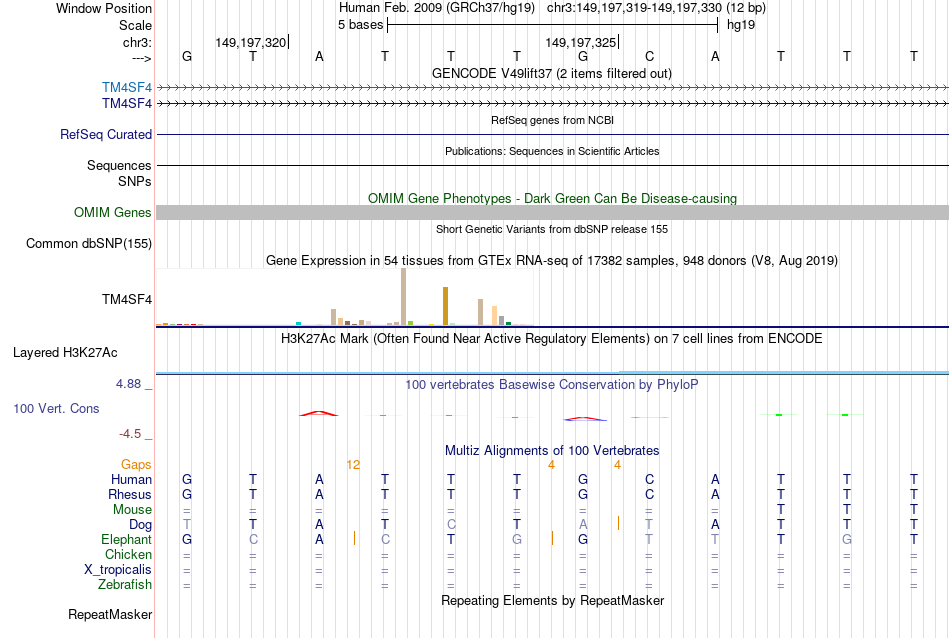
Task: Click the position label 149,197,320
Action: (x=250, y=42)
